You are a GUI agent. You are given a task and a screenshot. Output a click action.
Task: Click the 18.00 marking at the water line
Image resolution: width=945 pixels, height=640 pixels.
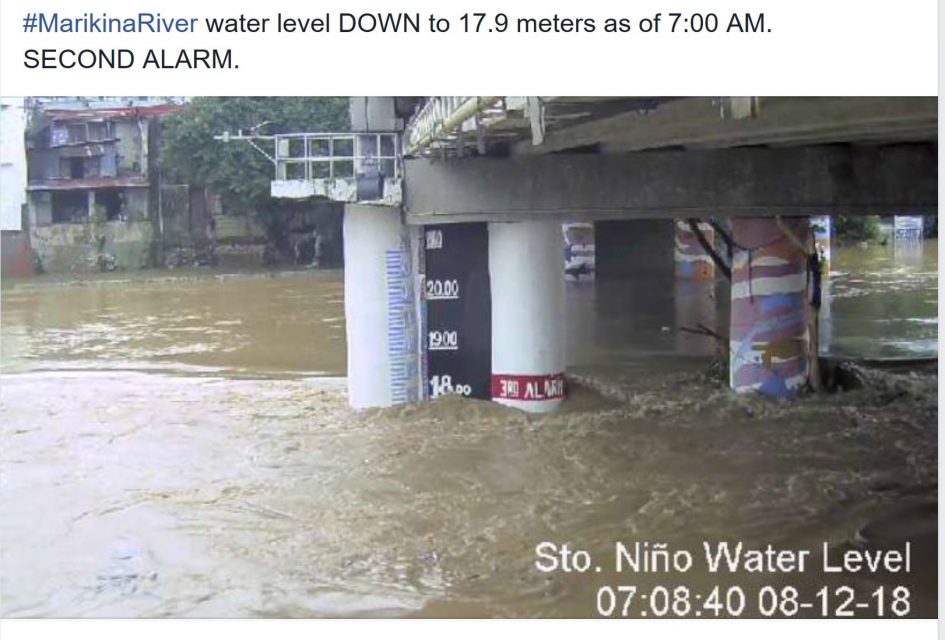(450, 386)
